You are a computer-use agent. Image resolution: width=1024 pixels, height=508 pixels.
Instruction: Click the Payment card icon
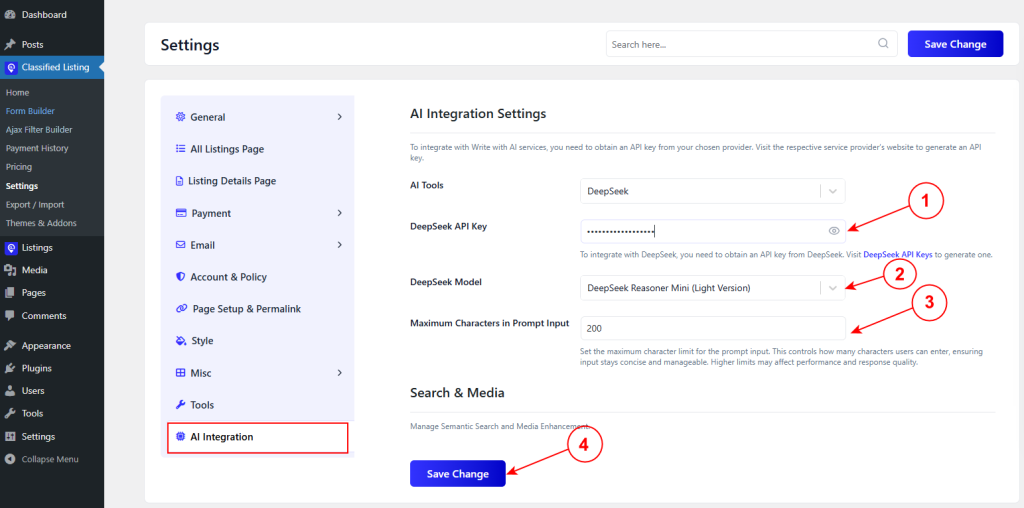coord(181,213)
